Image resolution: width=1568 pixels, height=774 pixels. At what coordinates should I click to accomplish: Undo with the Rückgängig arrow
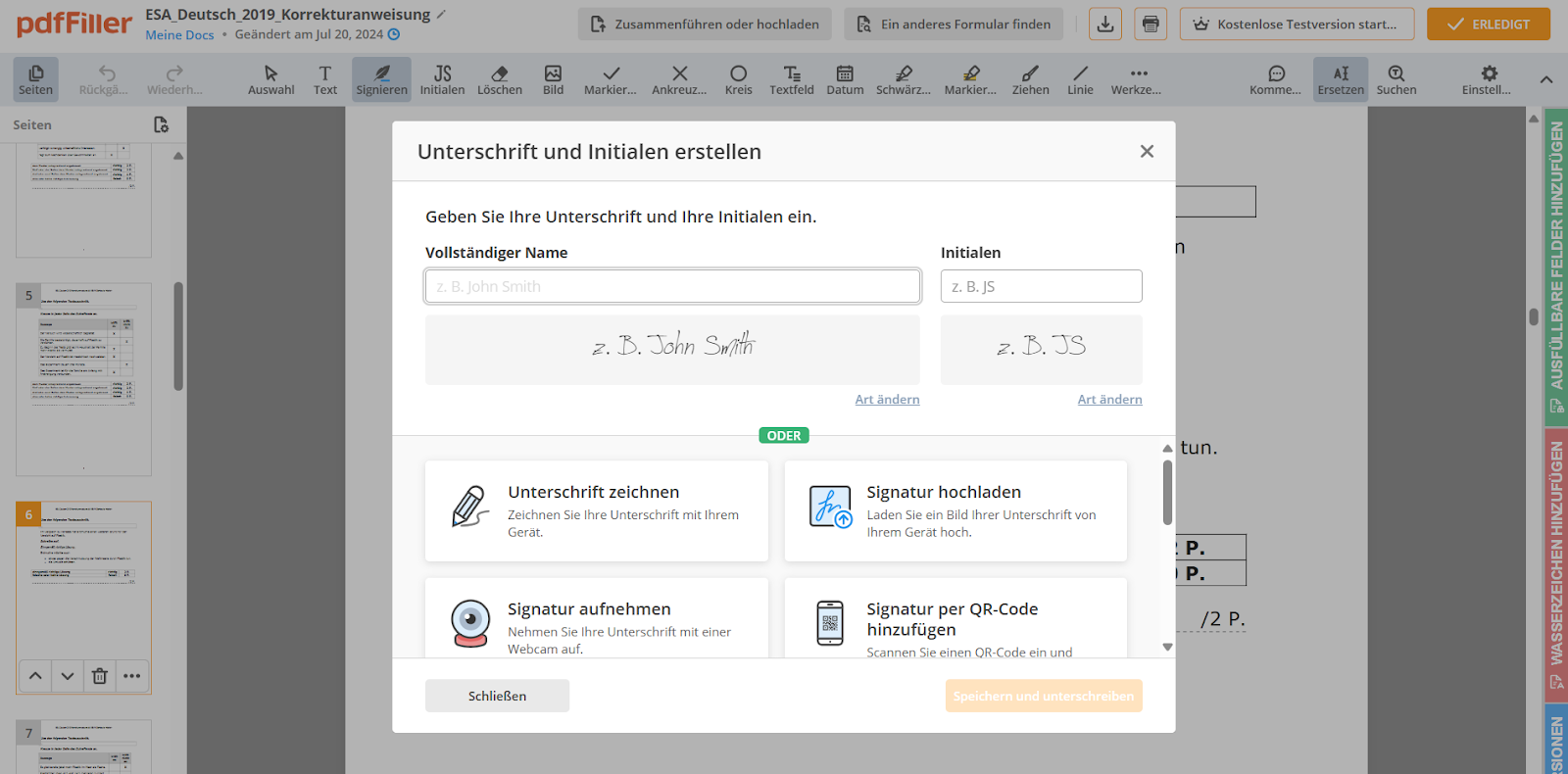coord(104,80)
